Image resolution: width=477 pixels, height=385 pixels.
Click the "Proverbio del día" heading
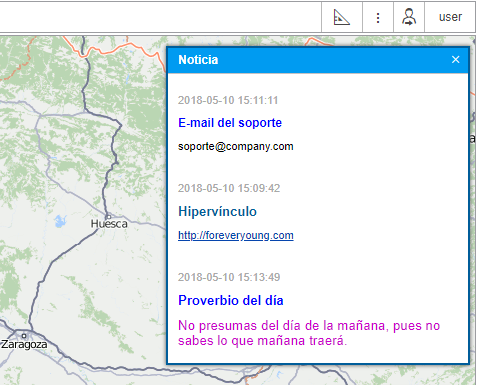tap(231, 300)
